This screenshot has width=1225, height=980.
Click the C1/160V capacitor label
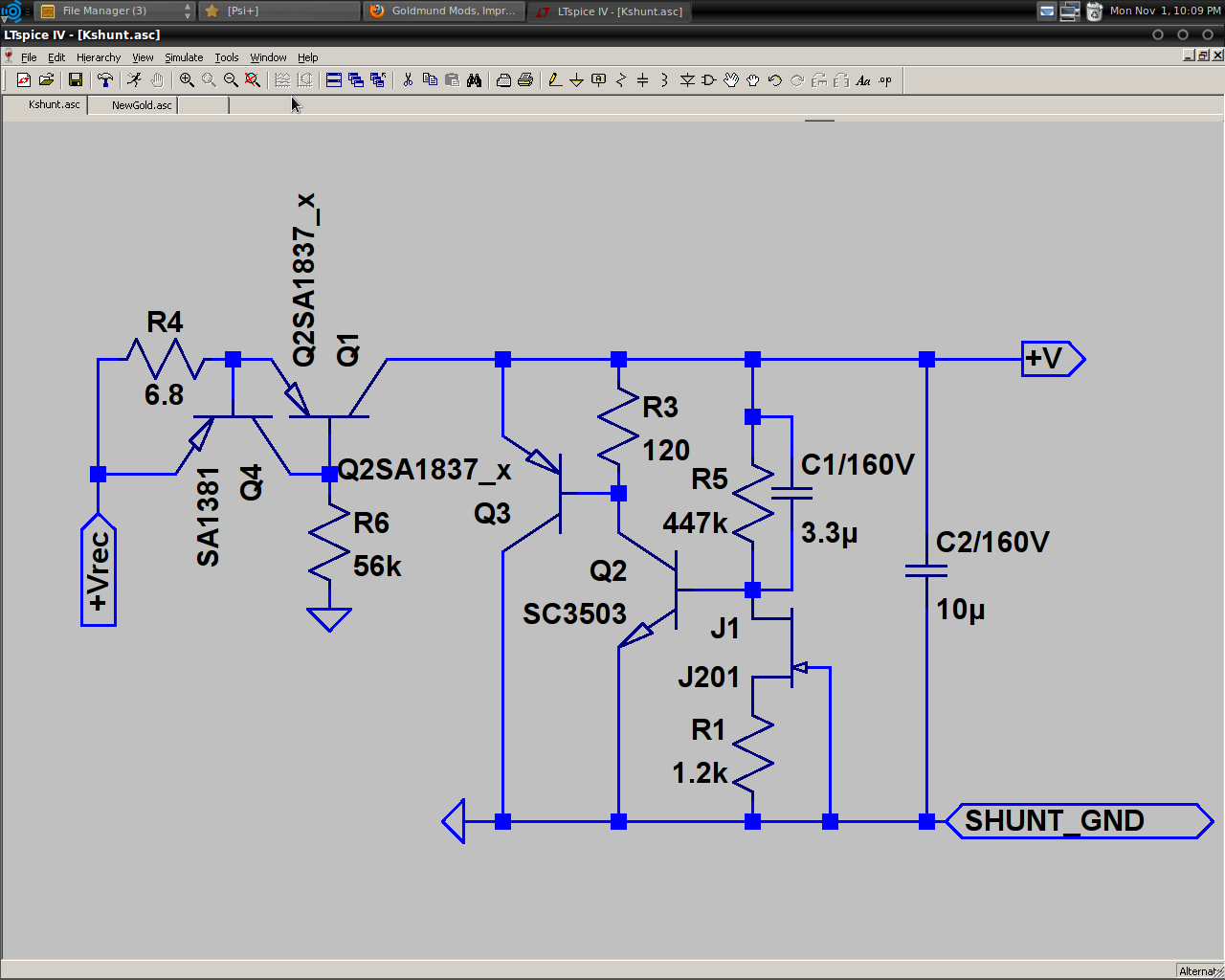857,465
